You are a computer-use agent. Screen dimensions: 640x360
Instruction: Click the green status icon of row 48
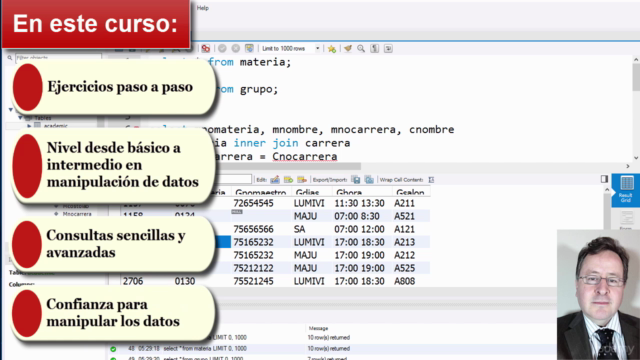coord(113,349)
